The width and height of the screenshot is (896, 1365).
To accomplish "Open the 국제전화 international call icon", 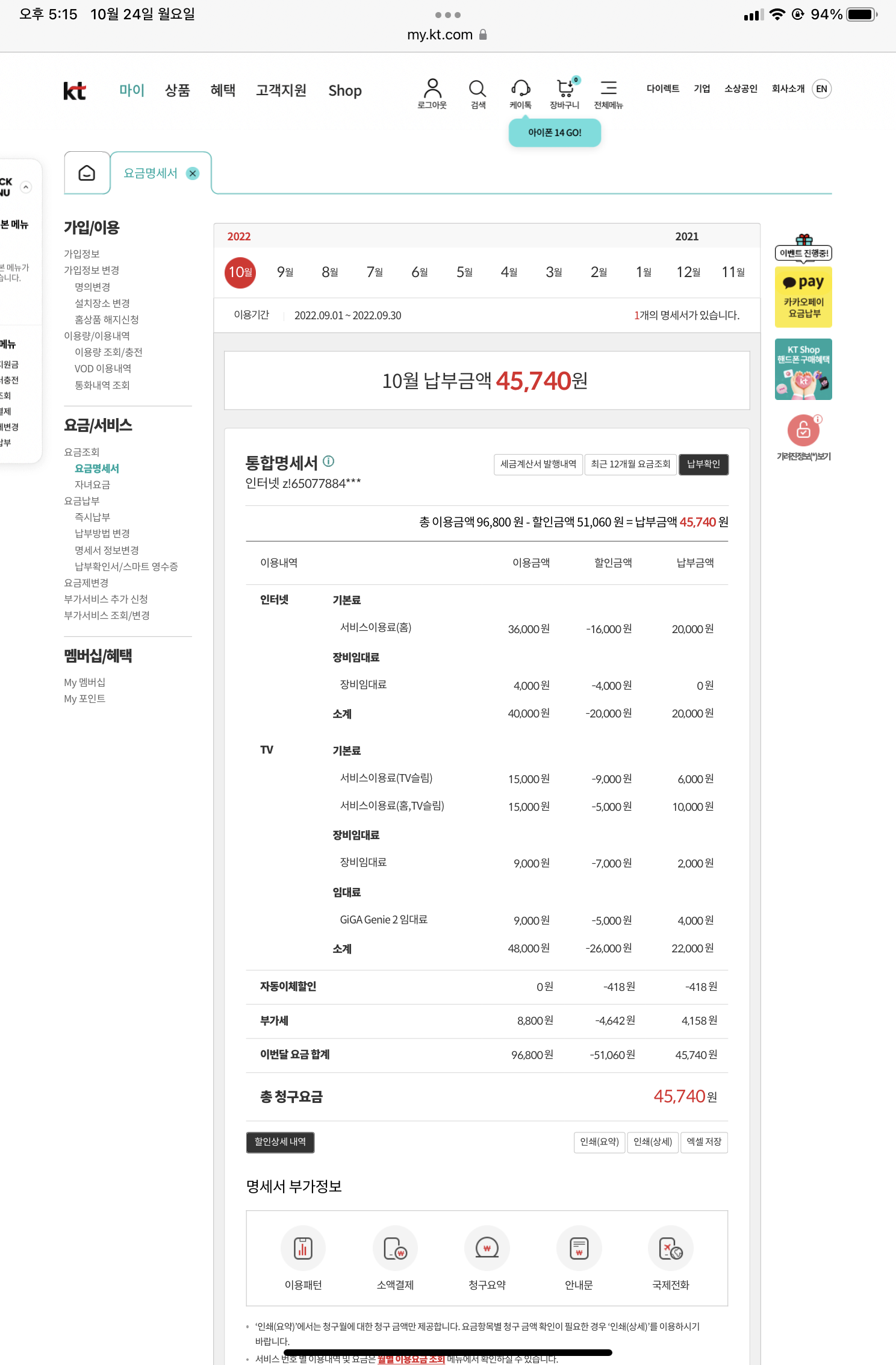I will 670,1248.
